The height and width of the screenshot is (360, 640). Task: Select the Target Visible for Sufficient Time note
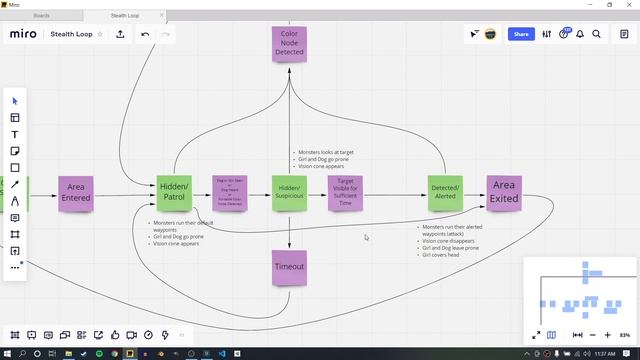pyautogui.click(x=345, y=193)
